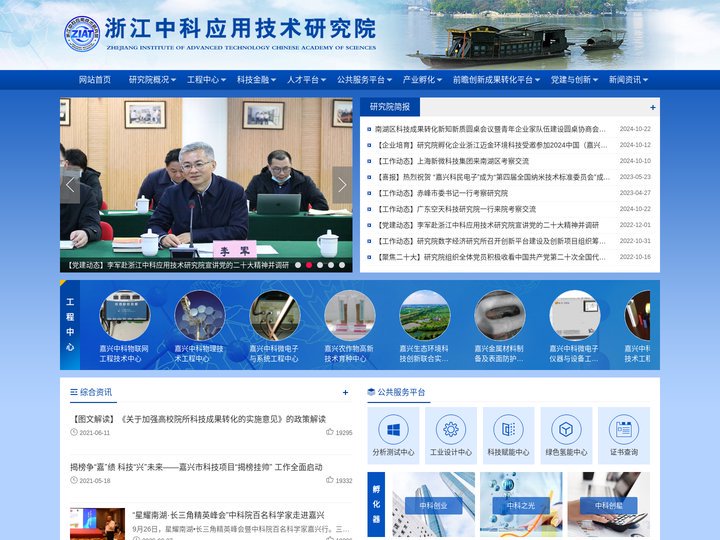Open news 南湖区科技成果转化新知新质圆桌会议
This screenshot has width=720, height=540.
(x=490, y=129)
